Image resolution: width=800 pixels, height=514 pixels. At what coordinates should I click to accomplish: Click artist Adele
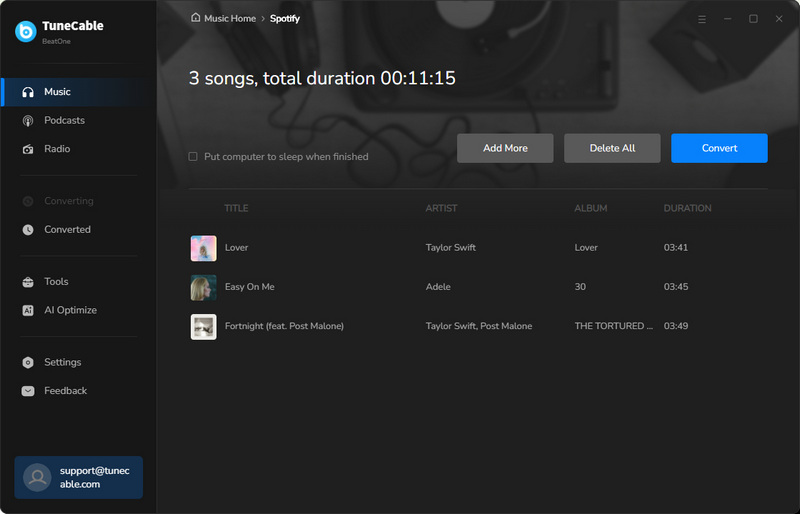(x=438, y=287)
